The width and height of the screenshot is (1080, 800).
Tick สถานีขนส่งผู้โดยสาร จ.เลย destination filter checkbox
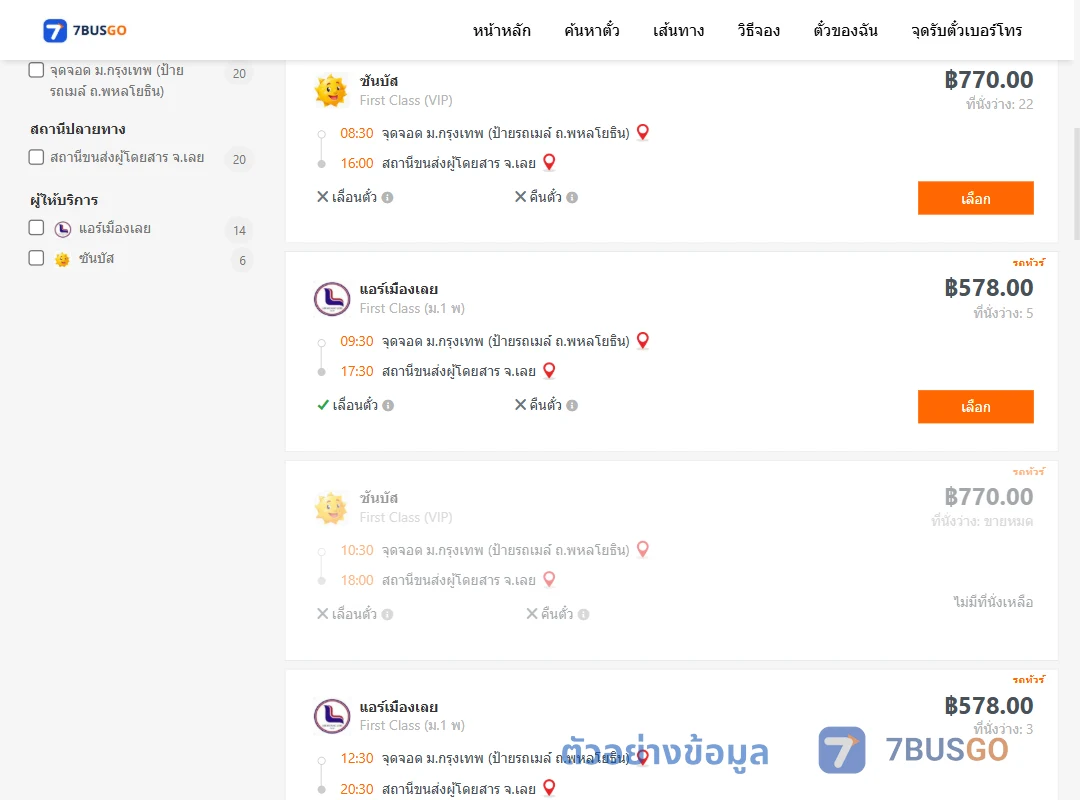36,157
